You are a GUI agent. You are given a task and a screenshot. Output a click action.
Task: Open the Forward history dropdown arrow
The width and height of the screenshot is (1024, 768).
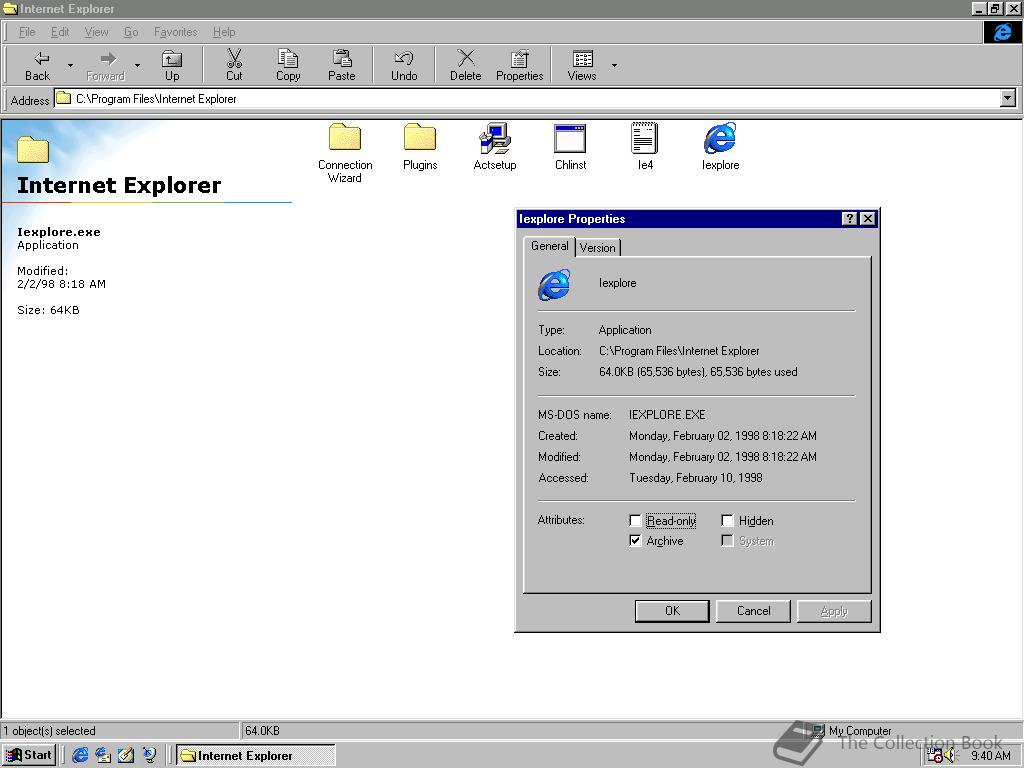(x=137, y=65)
